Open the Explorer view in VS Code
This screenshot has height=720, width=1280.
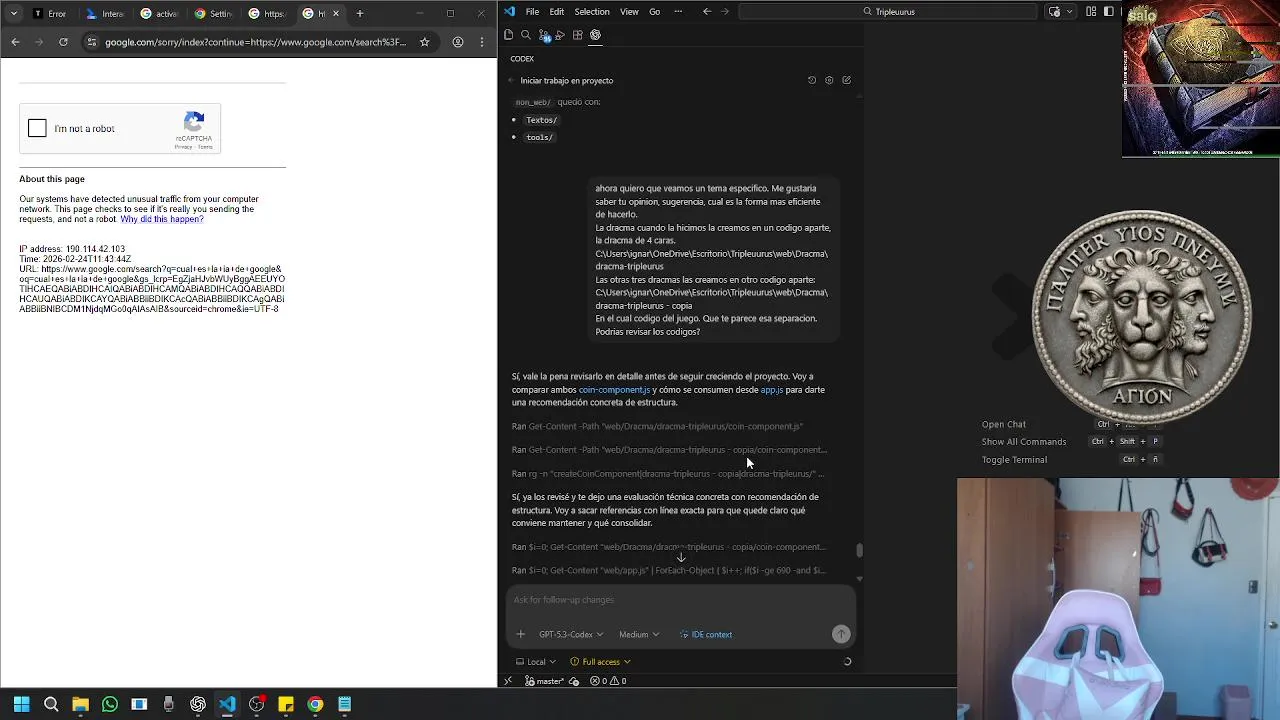[509, 35]
